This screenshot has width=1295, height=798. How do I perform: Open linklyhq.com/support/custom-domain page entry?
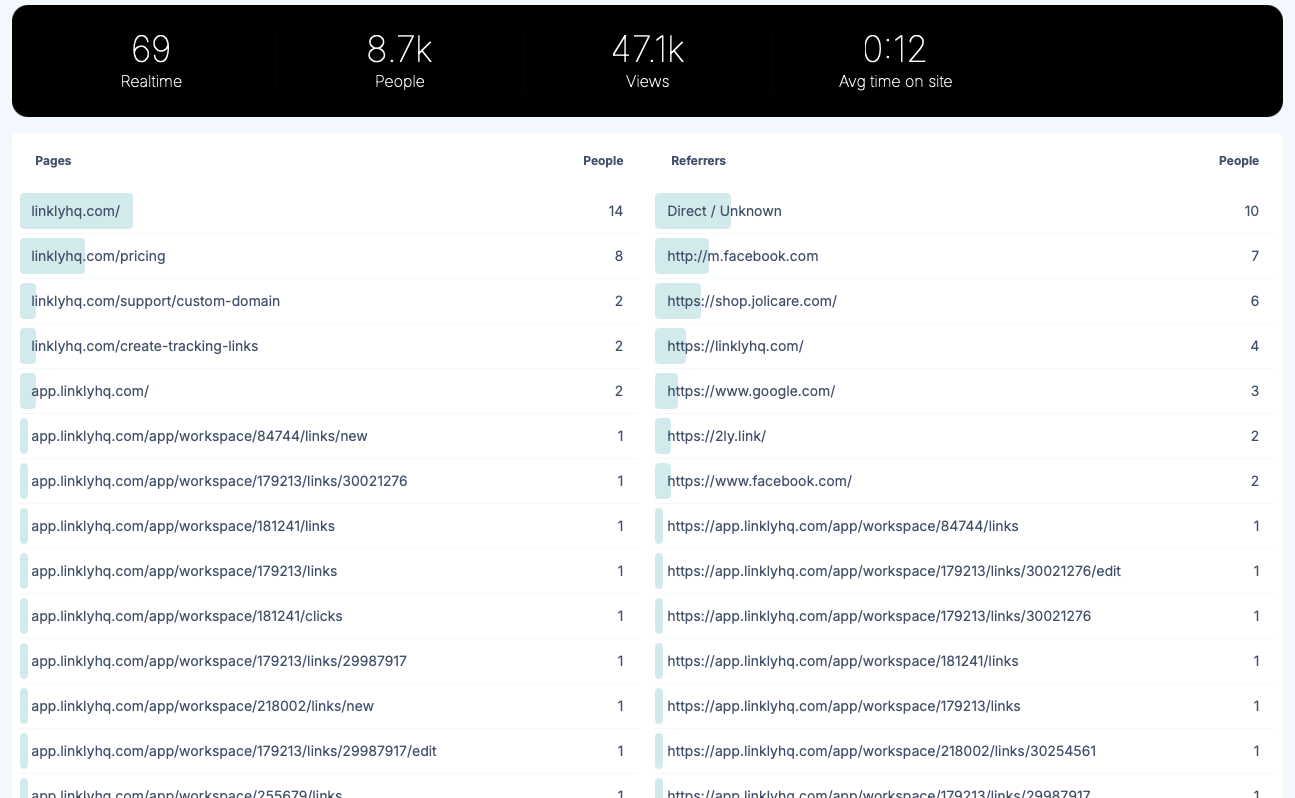tap(155, 301)
